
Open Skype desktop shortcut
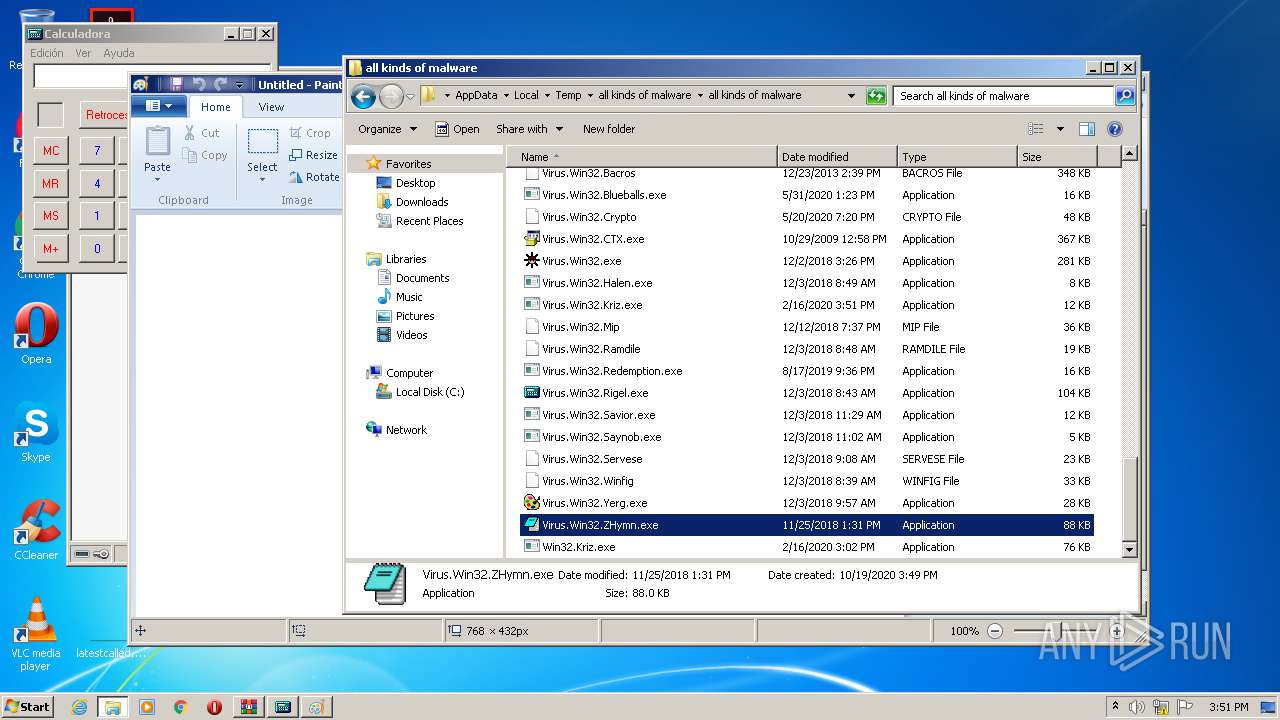click(x=36, y=432)
